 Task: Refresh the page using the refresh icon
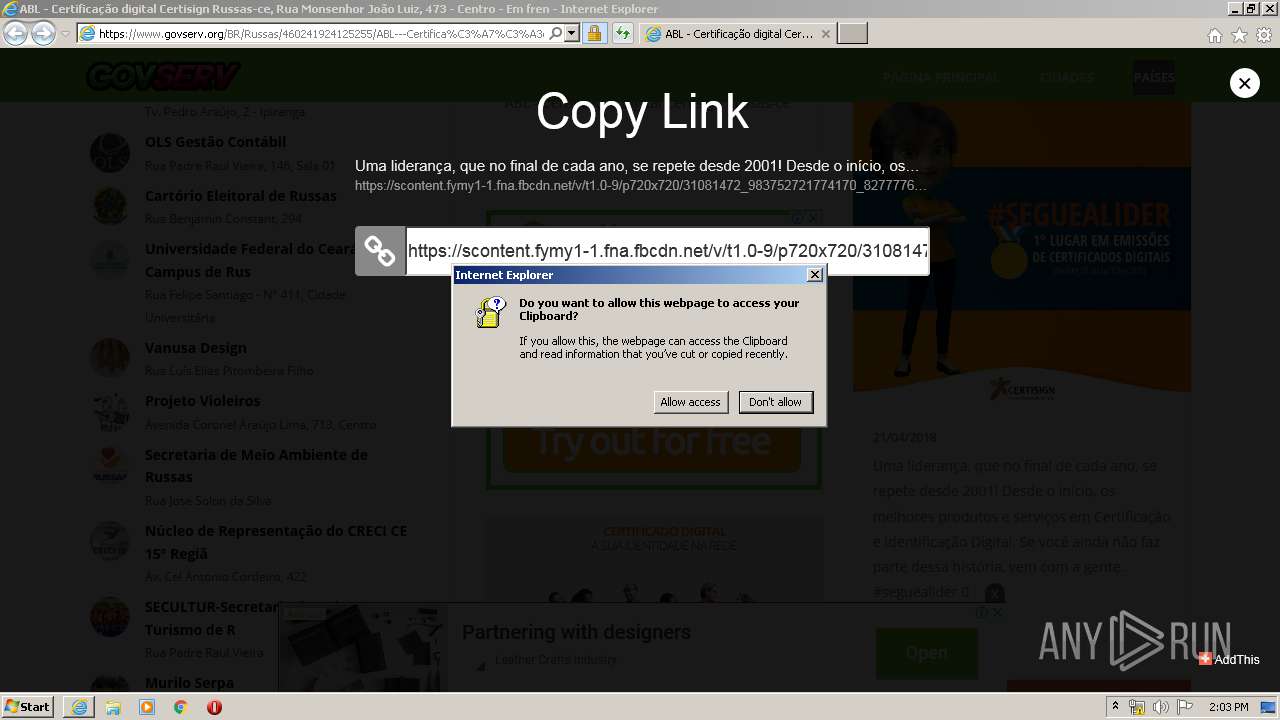click(623, 34)
